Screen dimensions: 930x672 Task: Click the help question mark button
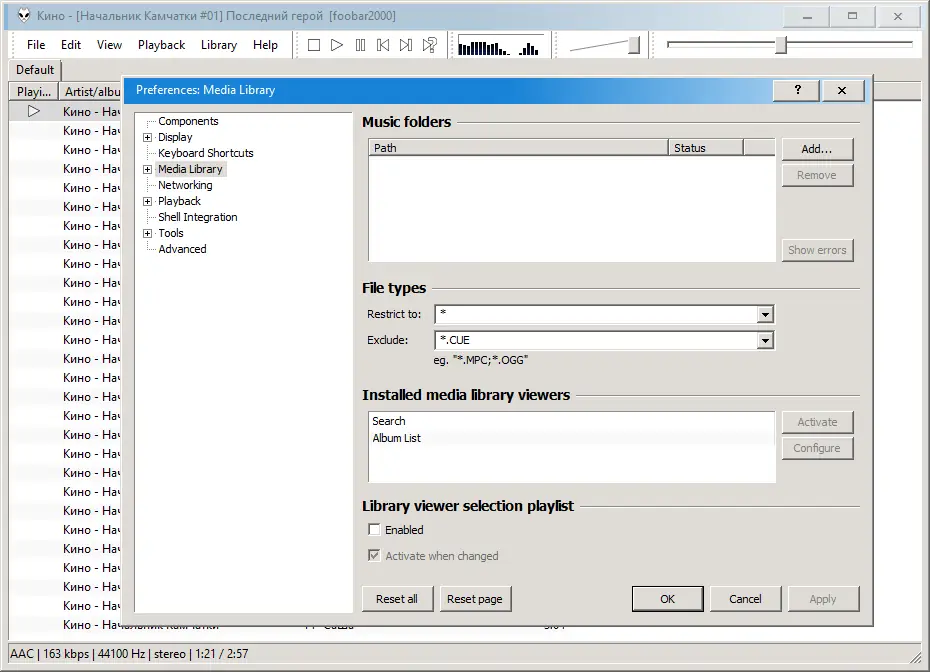797,90
